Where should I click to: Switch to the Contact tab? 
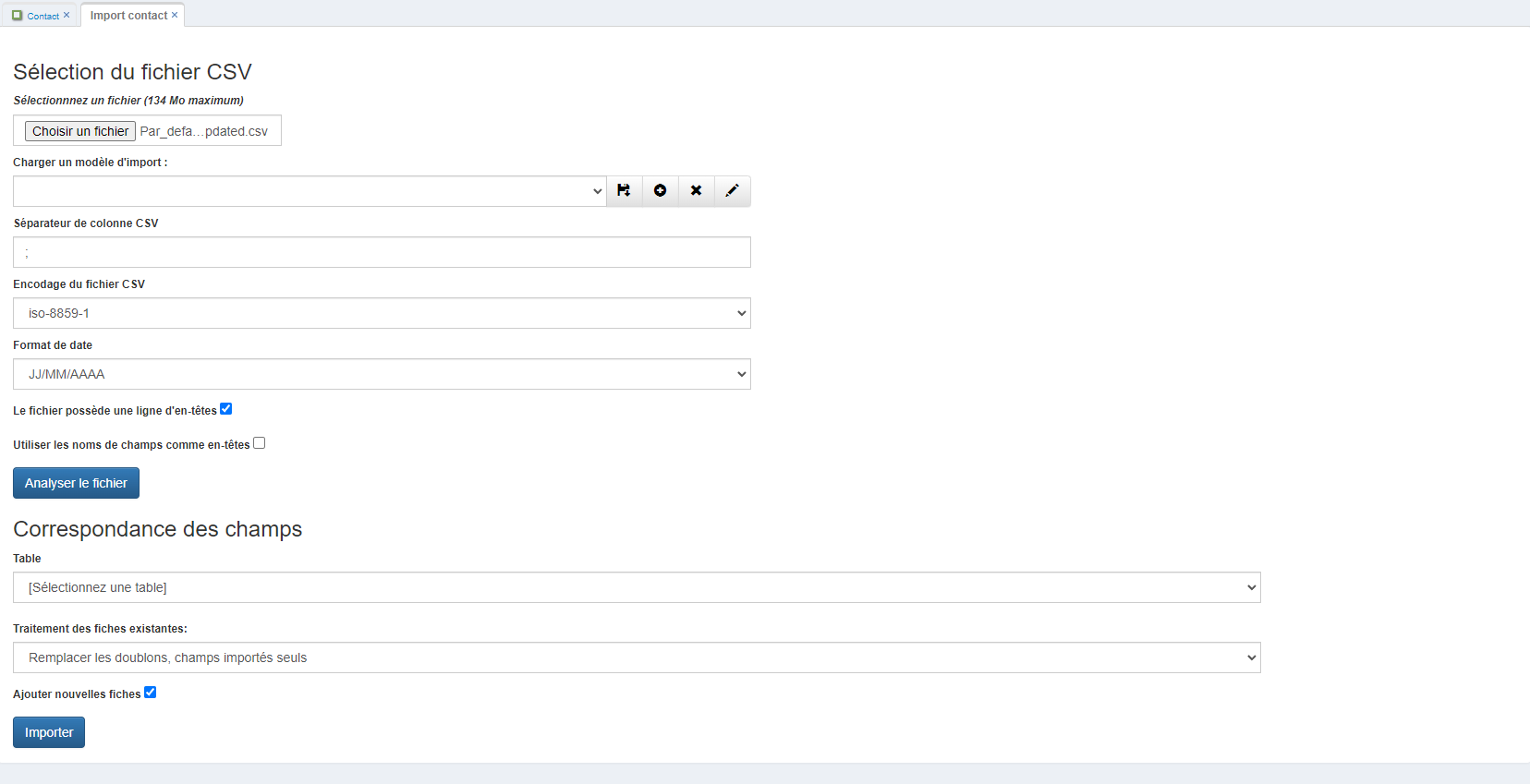pyautogui.click(x=42, y=16)
